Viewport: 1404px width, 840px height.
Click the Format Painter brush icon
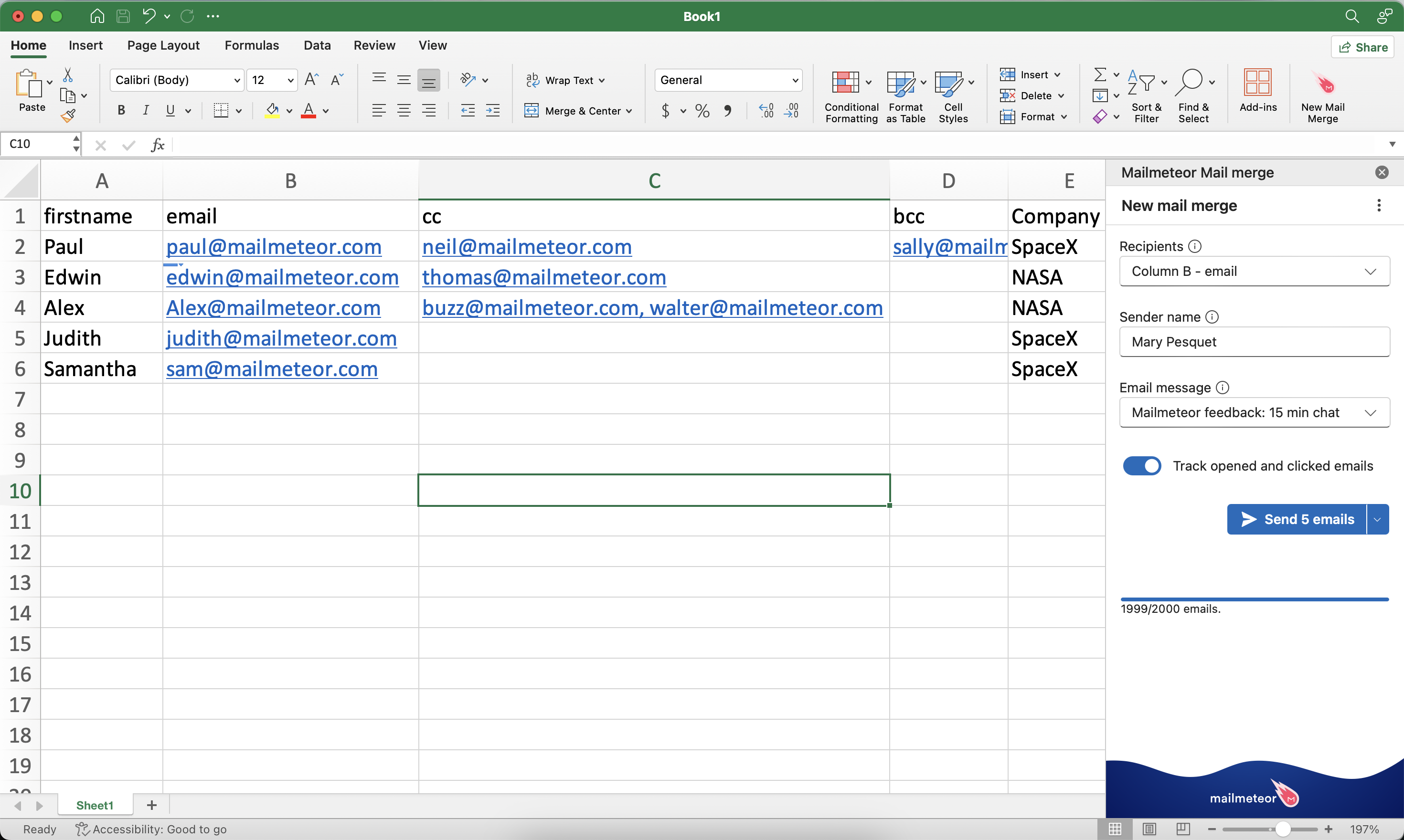coord(68,116)
